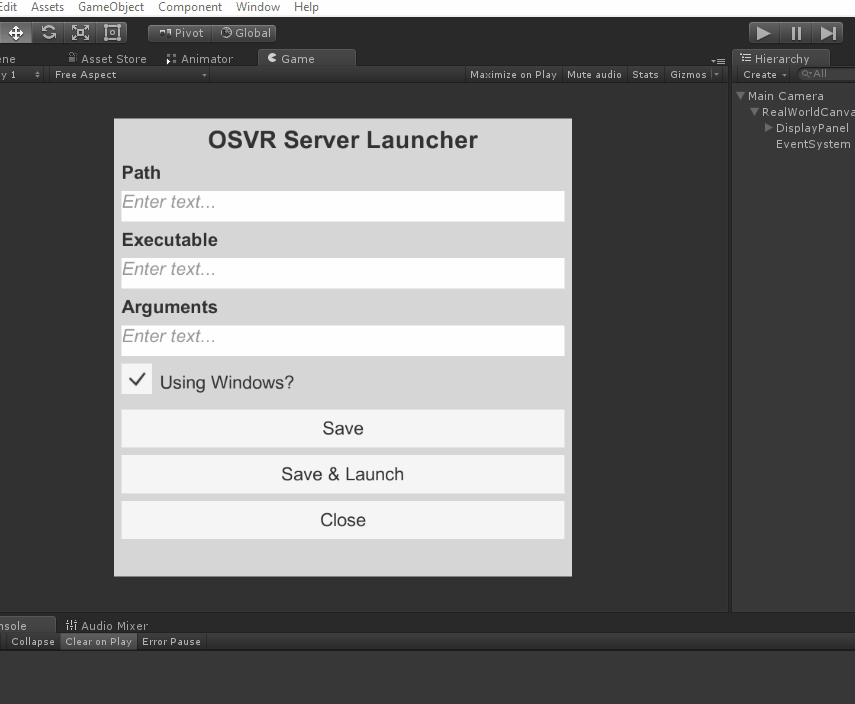The height and width of the screenshot is (704, 855).
Task: Toggle Collapse in the Console
Action: click(x=33, y=642)
